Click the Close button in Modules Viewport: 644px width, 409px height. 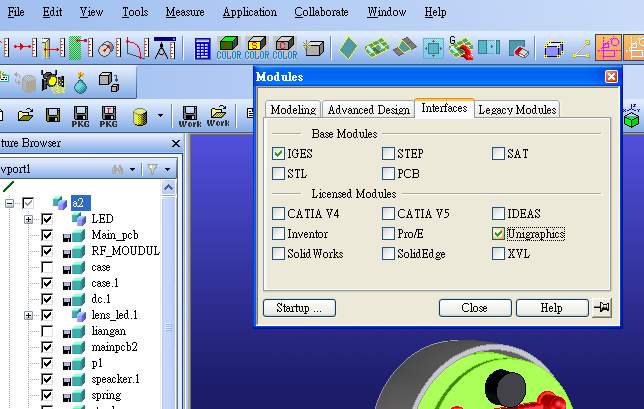click(x=475, y=308)
